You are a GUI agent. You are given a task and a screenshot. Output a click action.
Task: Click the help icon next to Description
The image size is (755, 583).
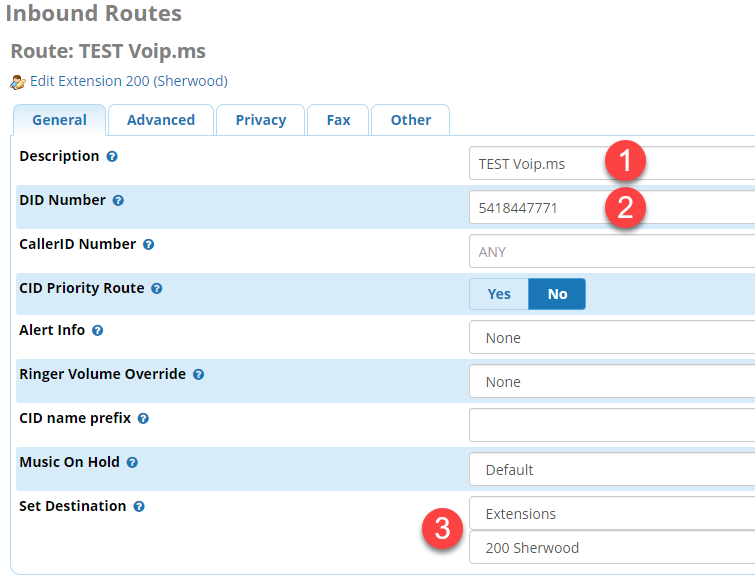pos(112,156)
